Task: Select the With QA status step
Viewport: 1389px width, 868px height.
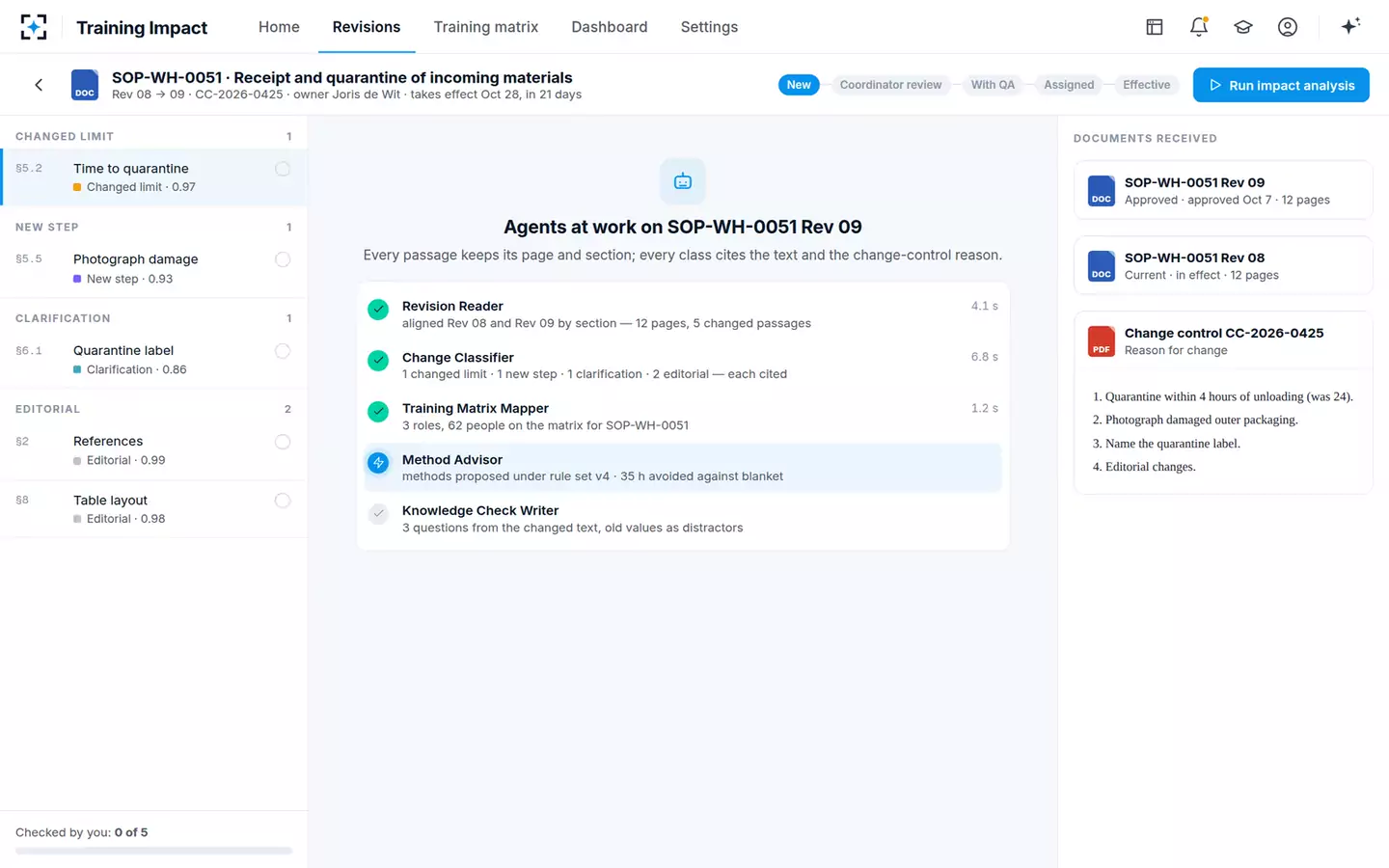Action: [993, 85]
